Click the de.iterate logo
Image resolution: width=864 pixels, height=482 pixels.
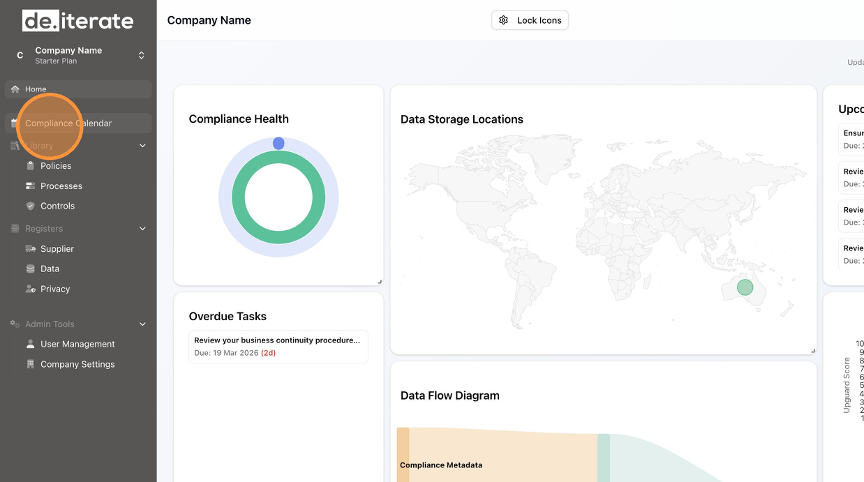tap(77, 19)
